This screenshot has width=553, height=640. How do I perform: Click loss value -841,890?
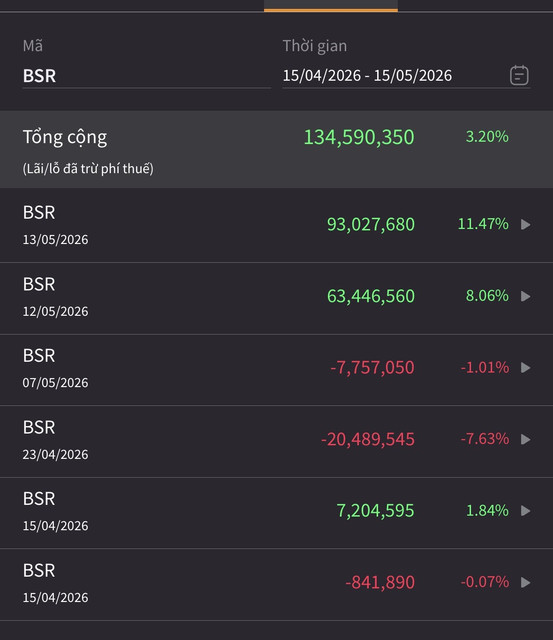point(380,582)
